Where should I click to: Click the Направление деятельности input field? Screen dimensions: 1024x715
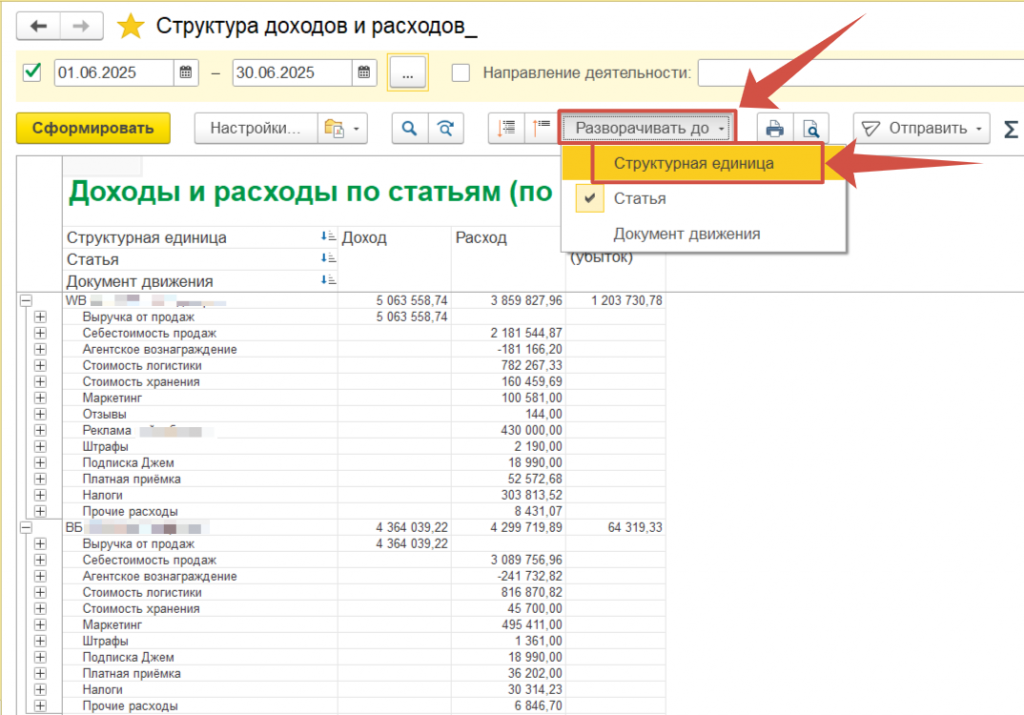860,73
